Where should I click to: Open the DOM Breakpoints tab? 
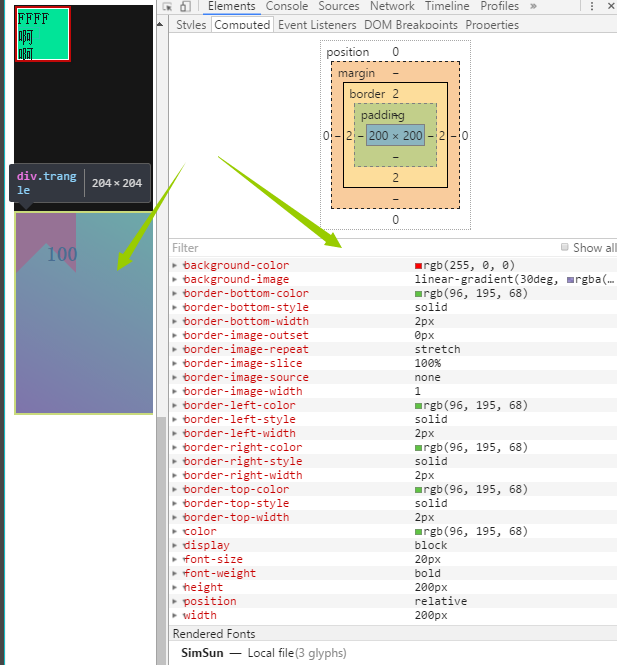point(410,25)
